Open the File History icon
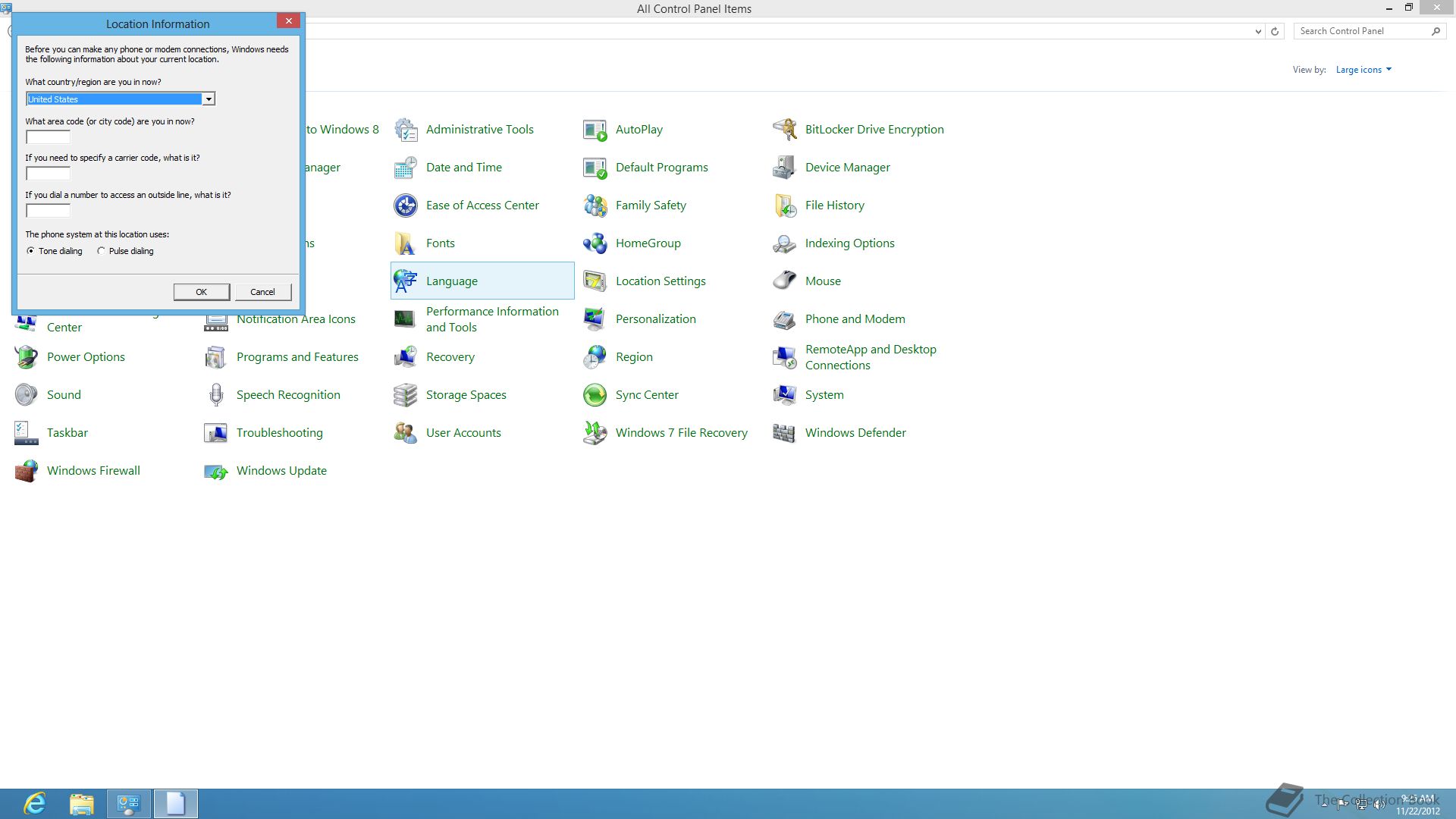 (x=785, y=206)
